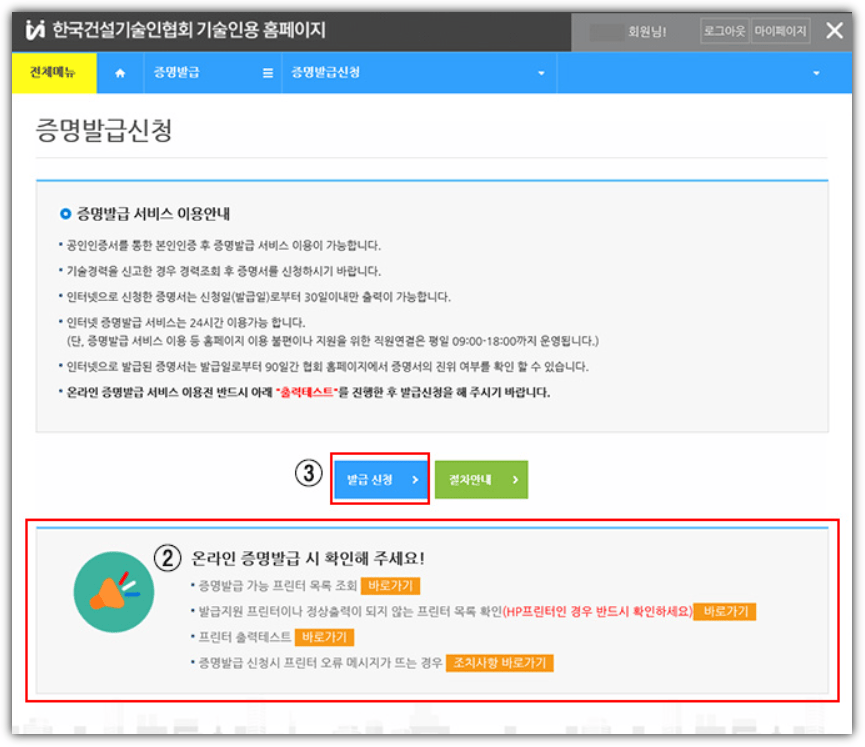Click the line mentioning 90일간 진위 여부 확인

pos(328,366)
